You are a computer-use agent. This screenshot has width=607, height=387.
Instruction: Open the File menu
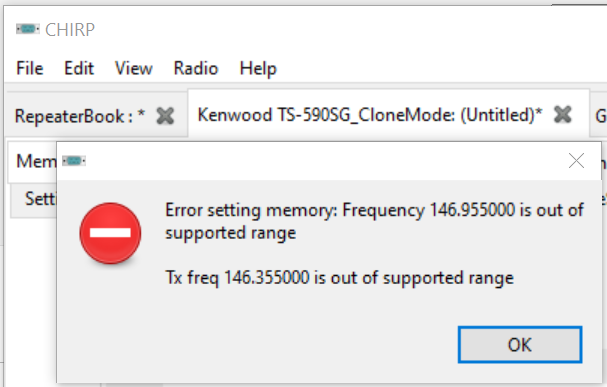click(x=30, y=68)
